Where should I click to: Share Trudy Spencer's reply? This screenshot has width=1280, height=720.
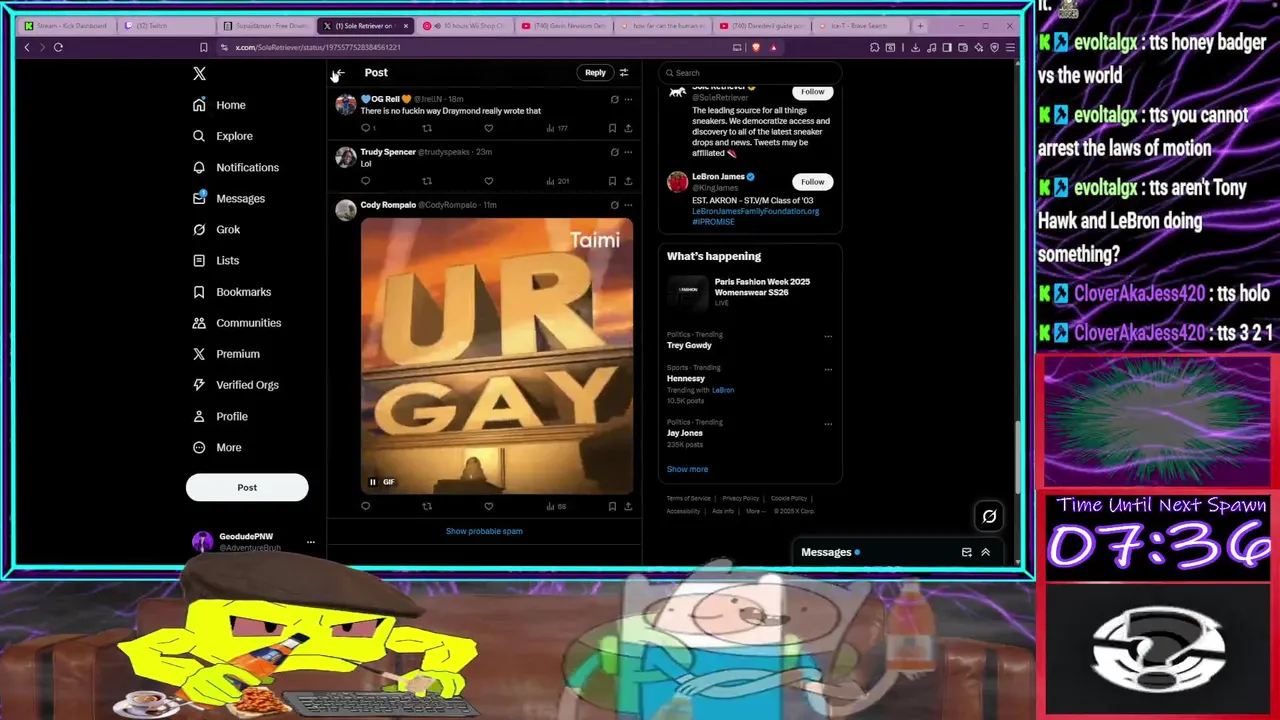(x=628, y=181)
